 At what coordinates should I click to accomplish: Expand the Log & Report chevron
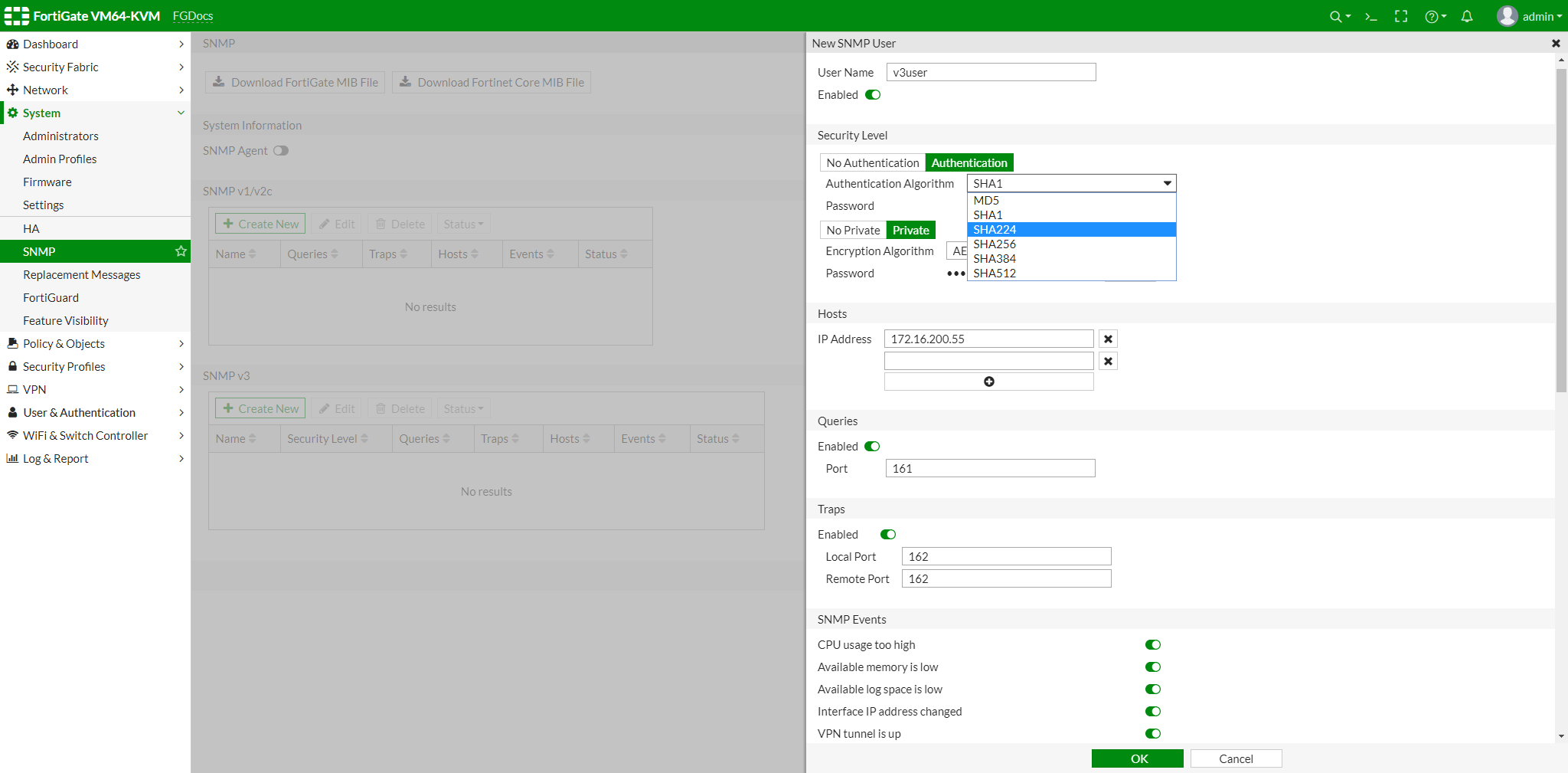[x=181, y=458]
